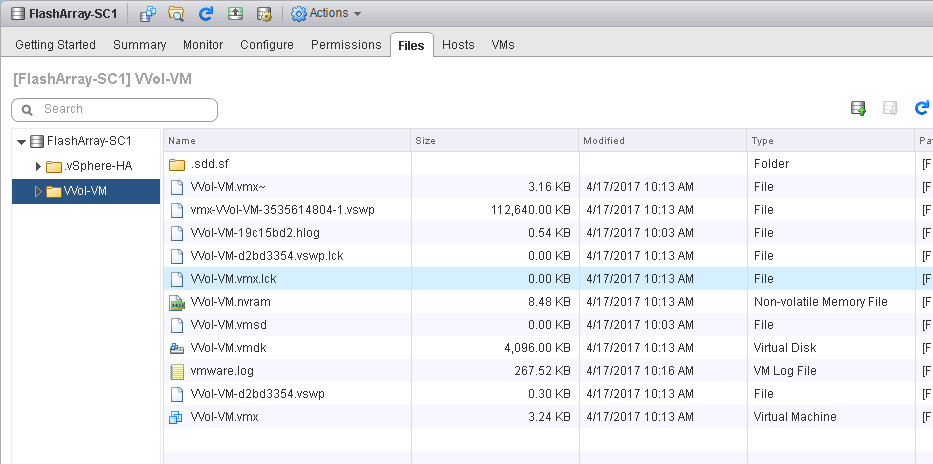Select VVol-VM-d2bd3354.vswp file name
Viewport: 933px width, 464px height.
(x=258, y=394)
